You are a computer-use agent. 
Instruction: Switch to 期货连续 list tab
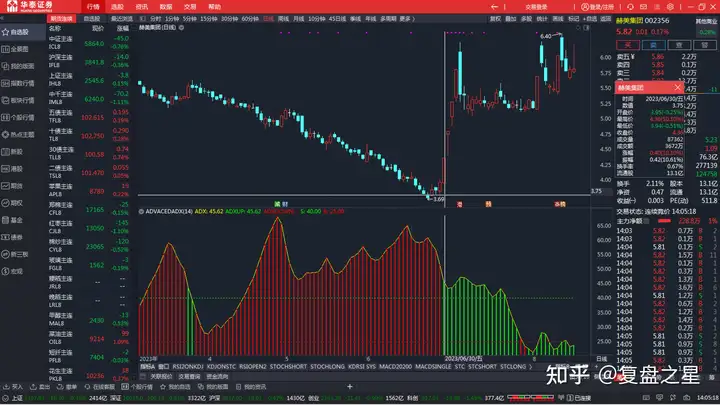click(62, 19)
